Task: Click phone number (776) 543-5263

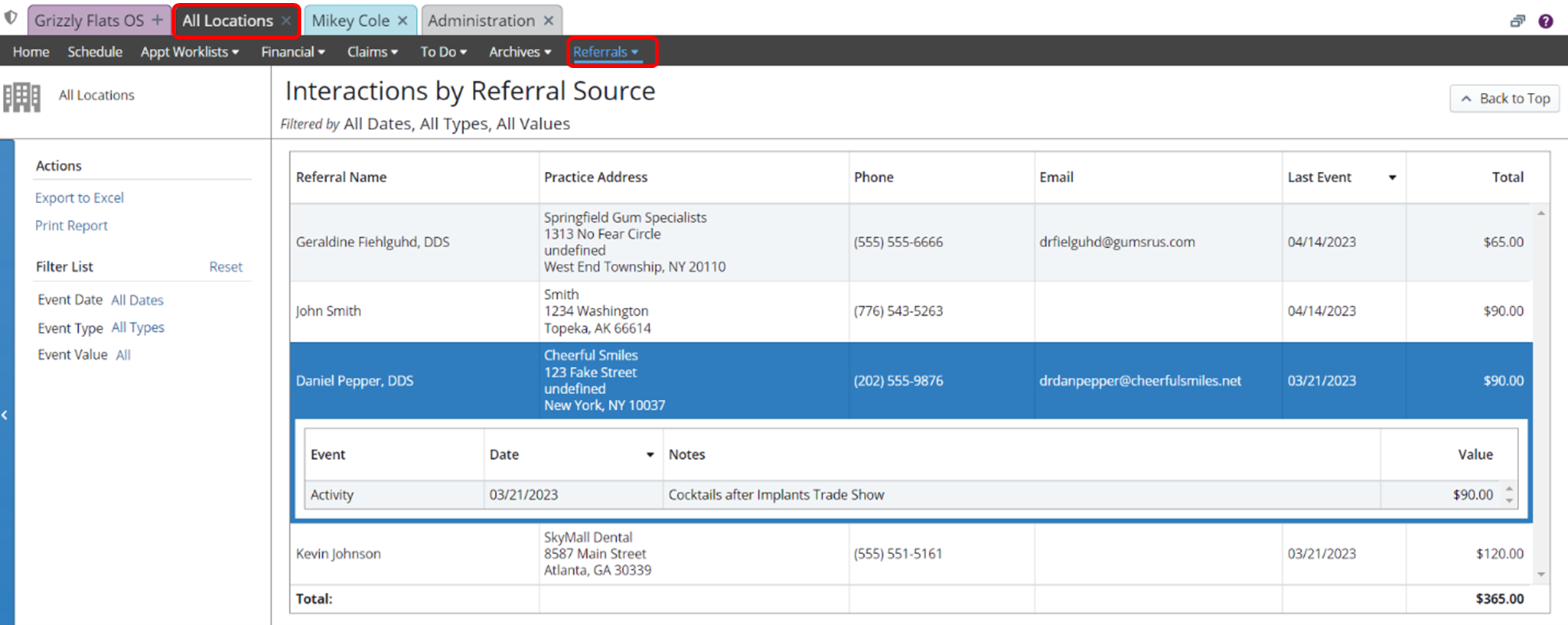Action: pyautogui.click(x=898, y=311)
